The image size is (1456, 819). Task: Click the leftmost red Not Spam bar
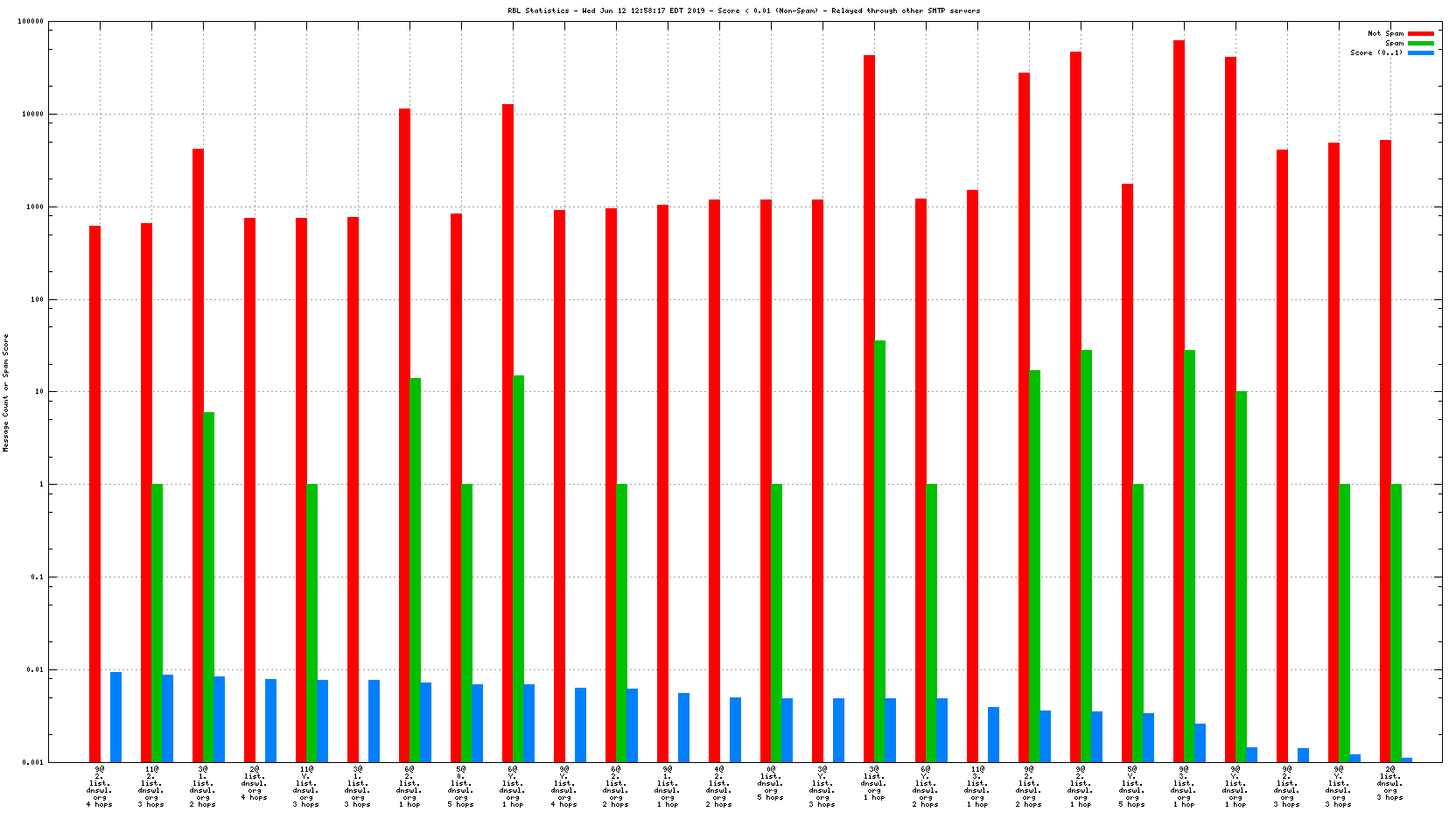(94, 493)
